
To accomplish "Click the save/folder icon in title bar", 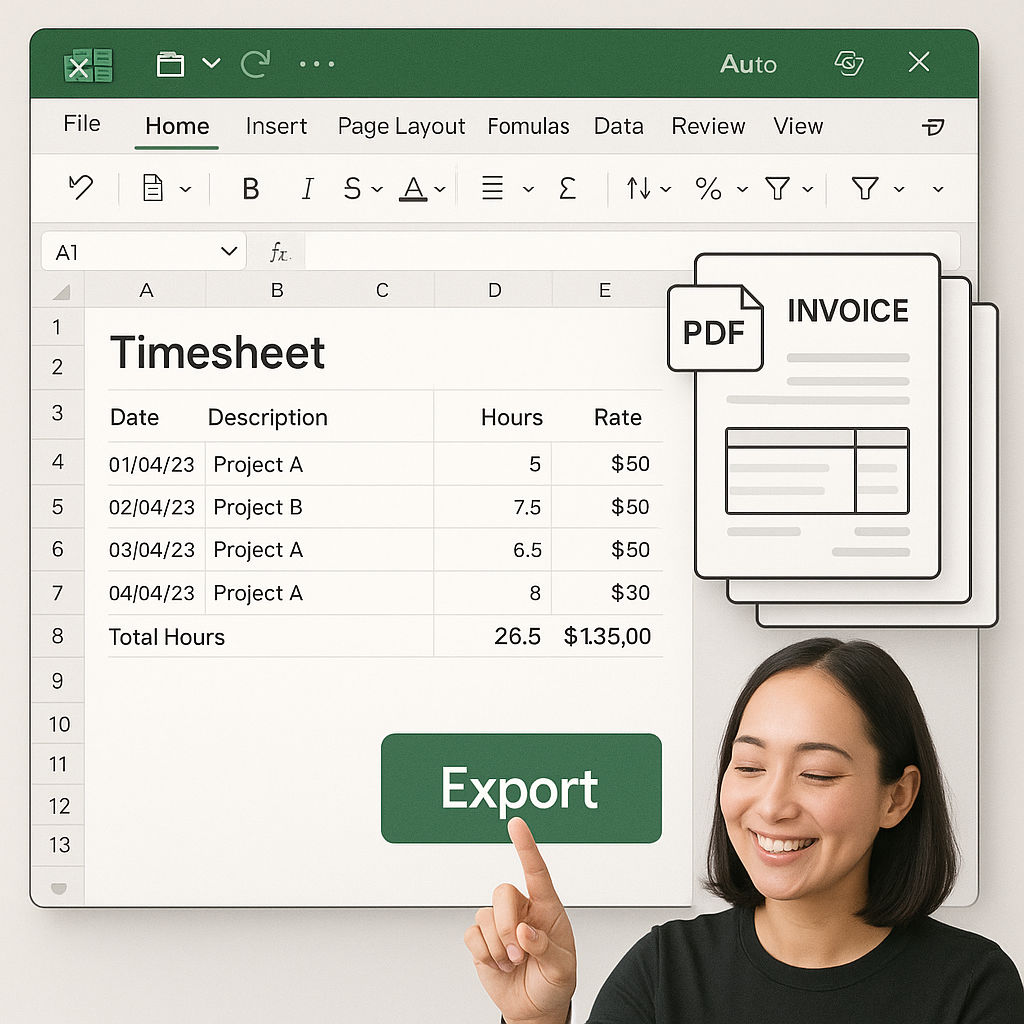I will [x=170, y=64].
